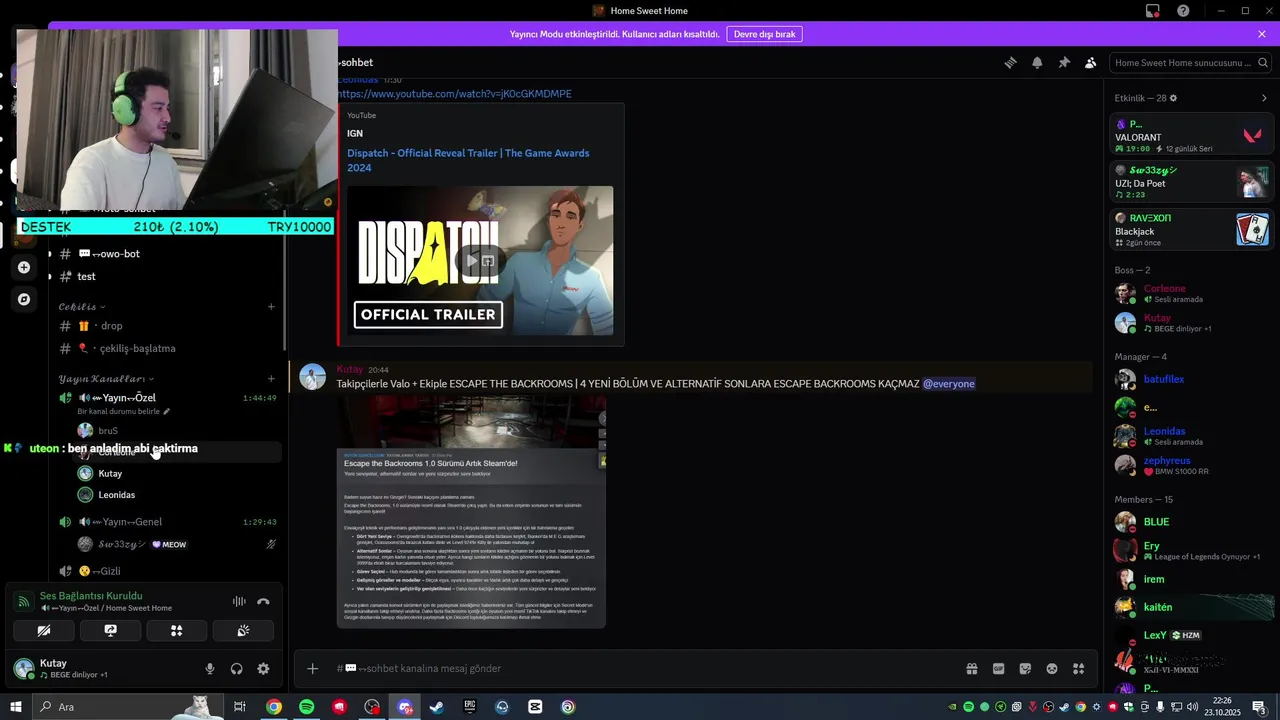Dismiss the Yayıncı Modu purple banner

[x=1262, y=34]
